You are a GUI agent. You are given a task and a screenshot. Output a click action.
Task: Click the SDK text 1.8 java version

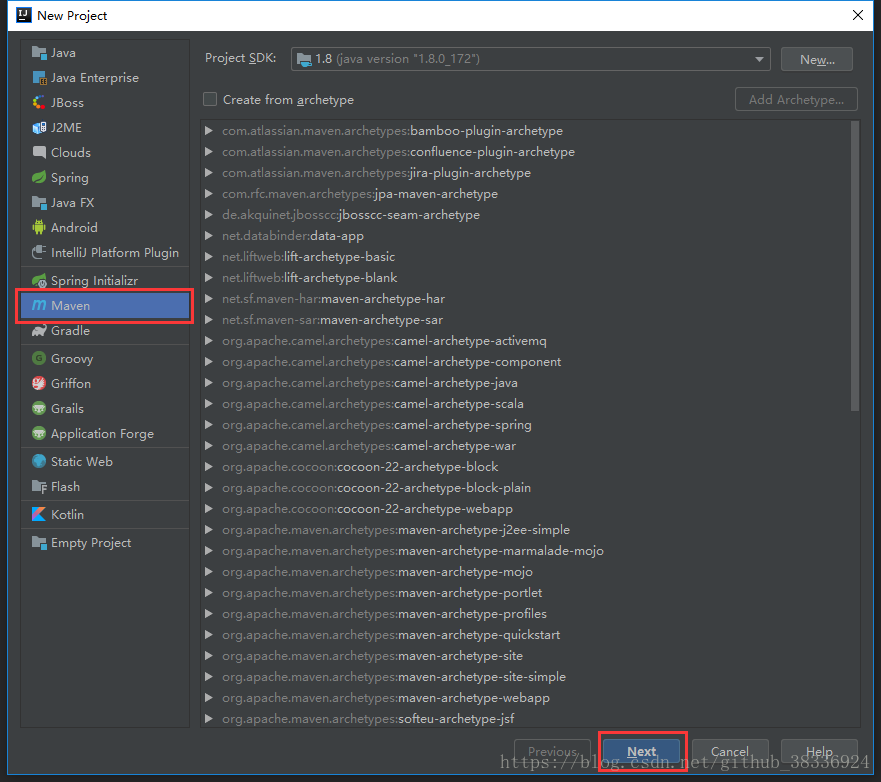(x=397, y=59)
